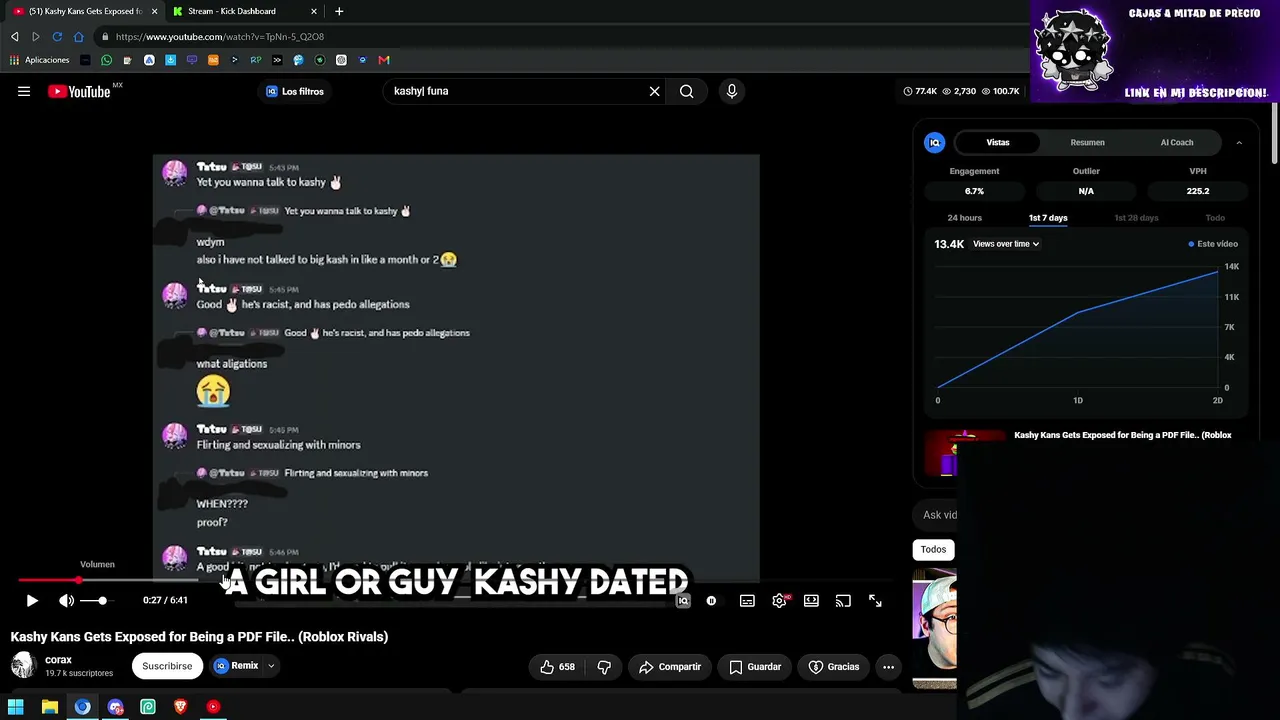Adjust the video volume slider
Image resolution: width=1280 pixels, height=720 pixels.
click(x=94, y=601)
